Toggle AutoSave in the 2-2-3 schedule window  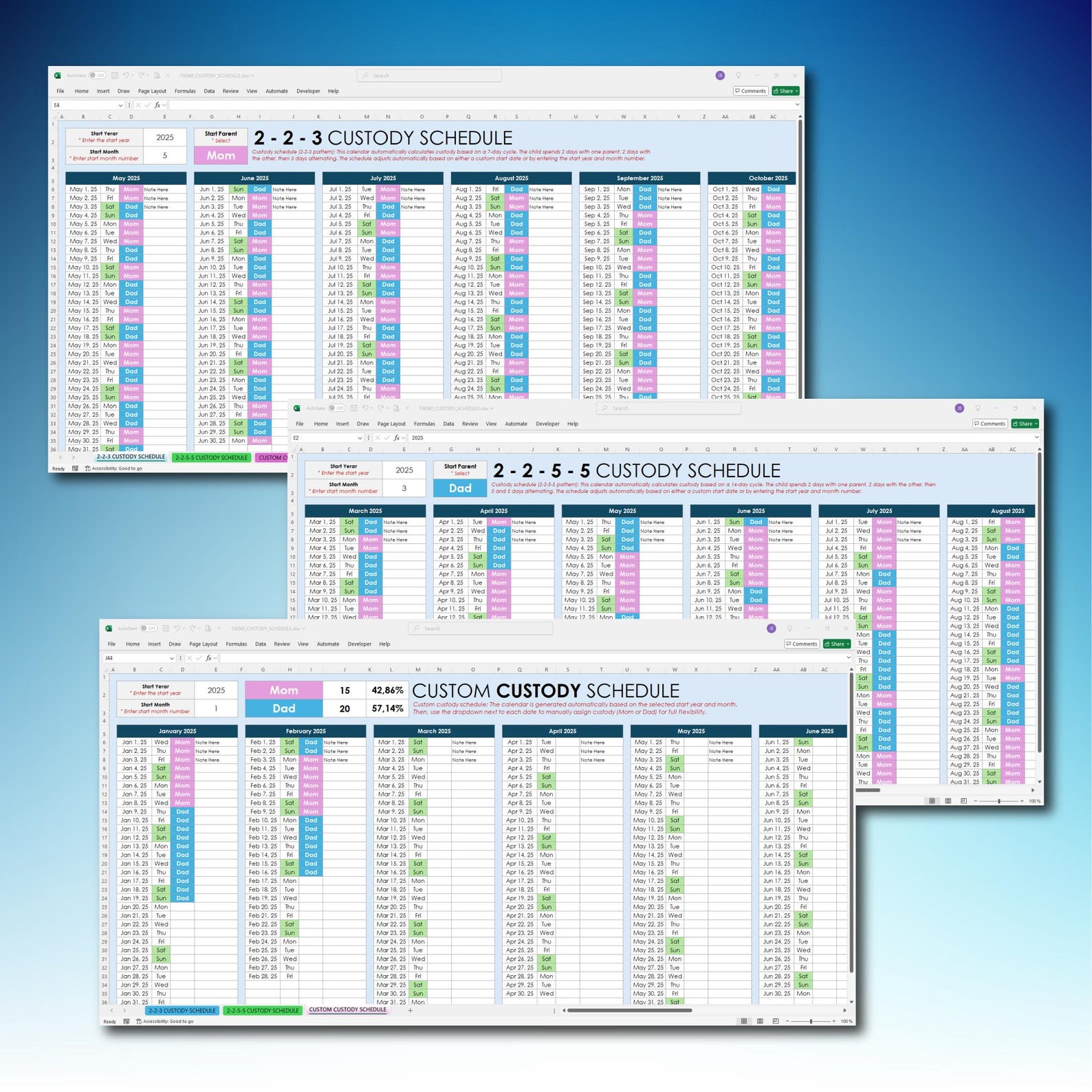pyautogui.click(x=97, y=76)
